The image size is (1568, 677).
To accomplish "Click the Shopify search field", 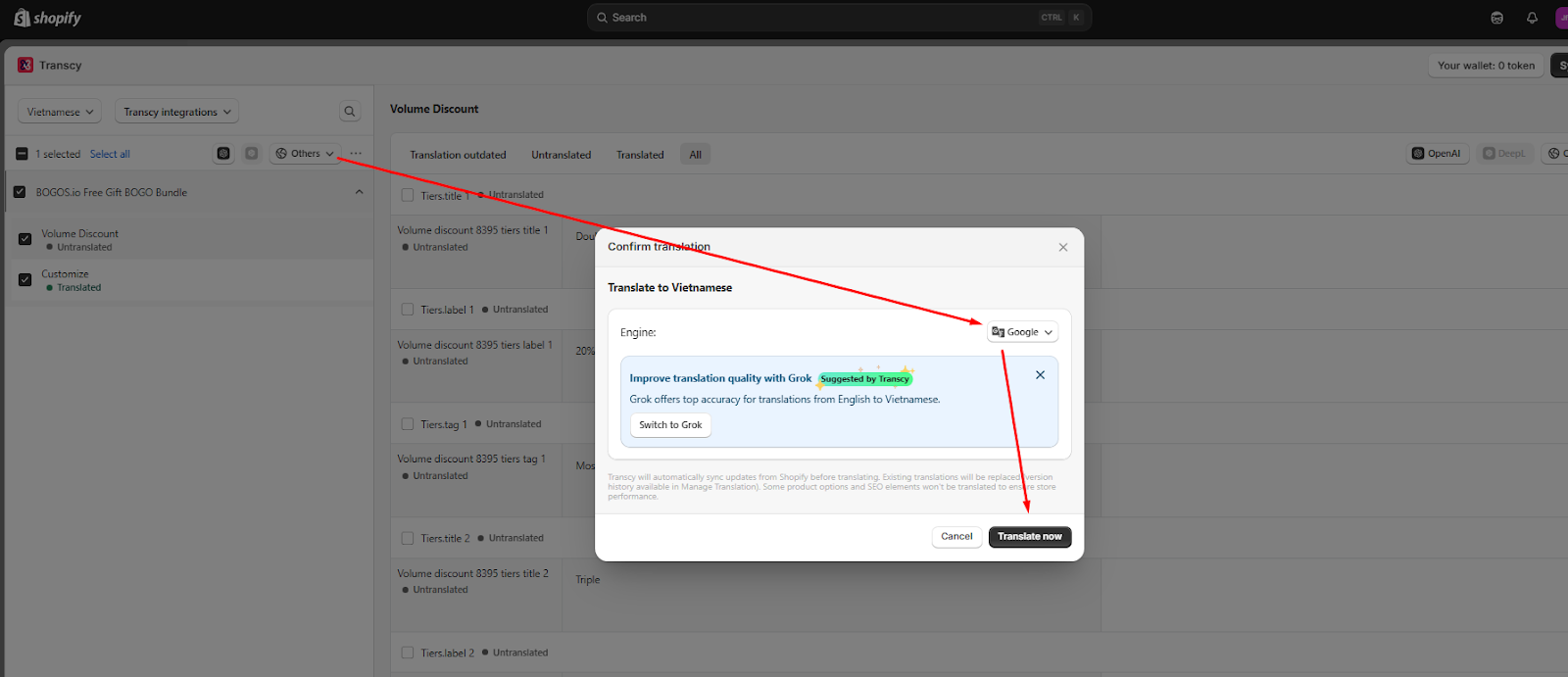I will coord(840,18).
